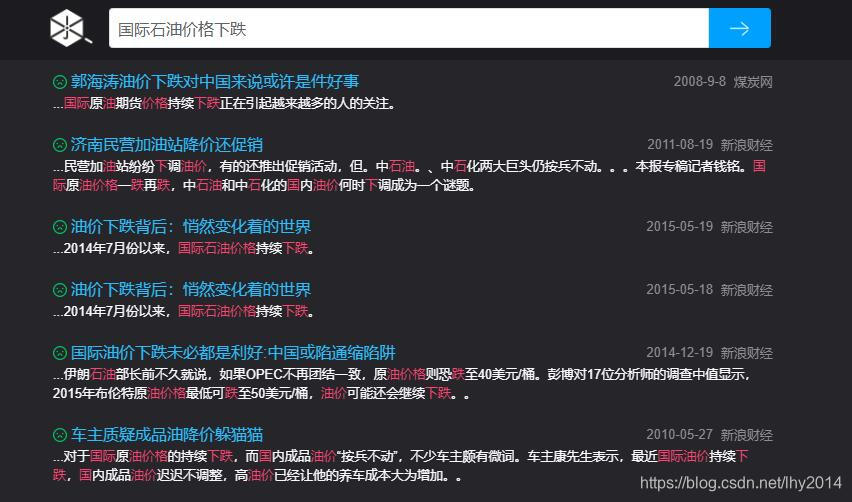Submit search with the blue arrow button
The image size is (852, 502).
[x=740, y=28]
